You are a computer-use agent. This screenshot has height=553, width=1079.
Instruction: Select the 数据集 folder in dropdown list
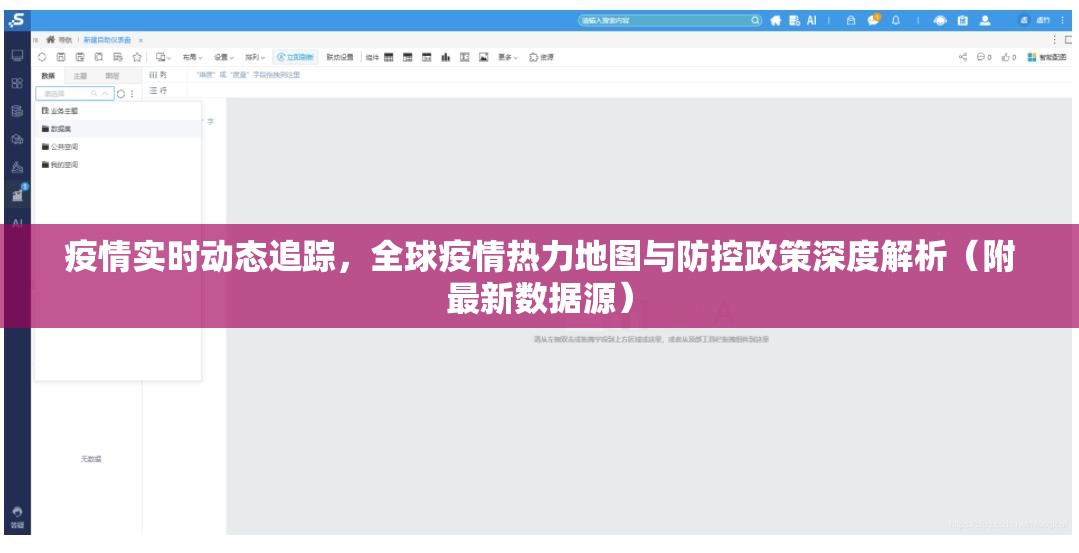pyautogui.click(x=60, y=129)
